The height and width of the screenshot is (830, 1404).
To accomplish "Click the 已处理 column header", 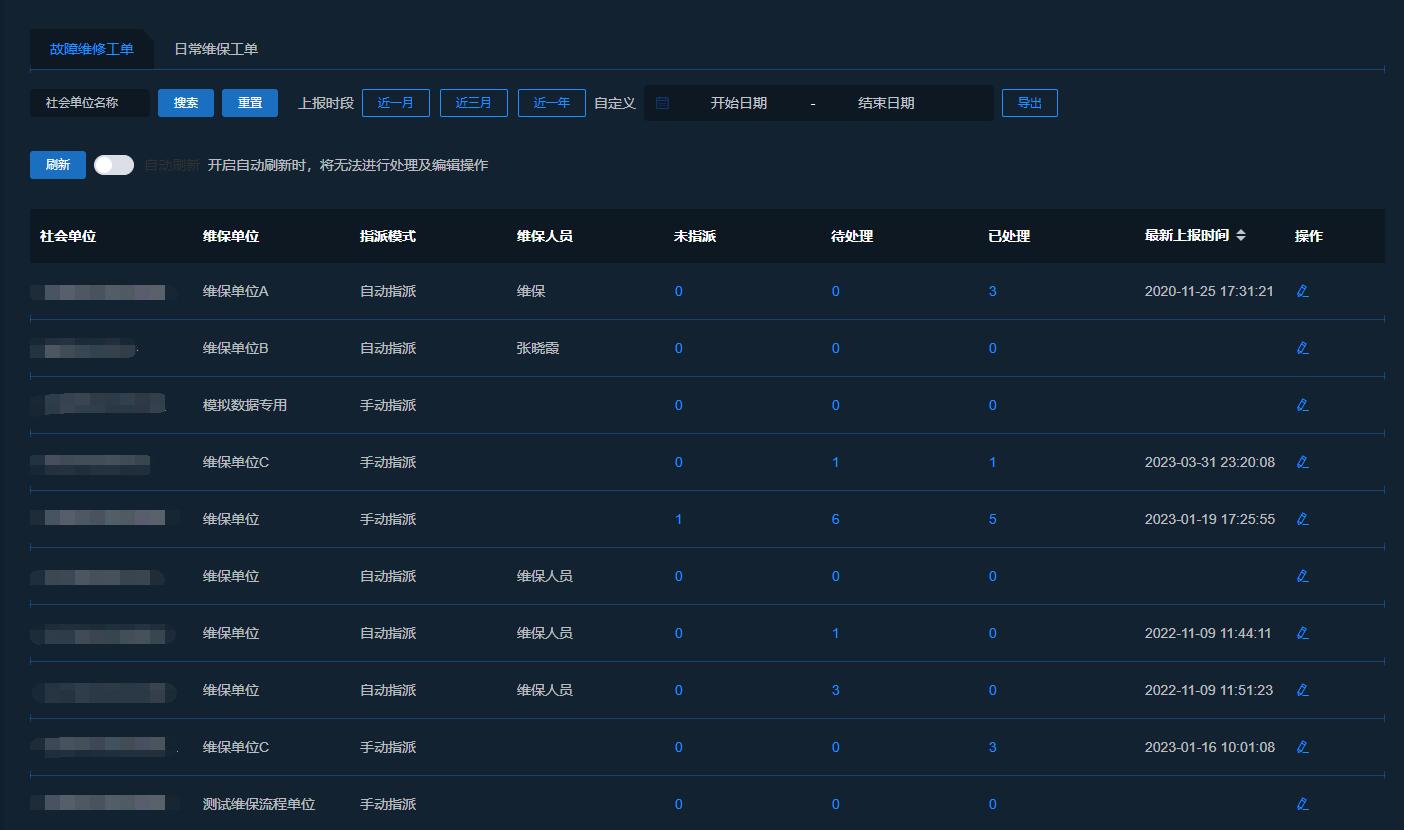I will pyautogui.click(x=1009, y=236).
